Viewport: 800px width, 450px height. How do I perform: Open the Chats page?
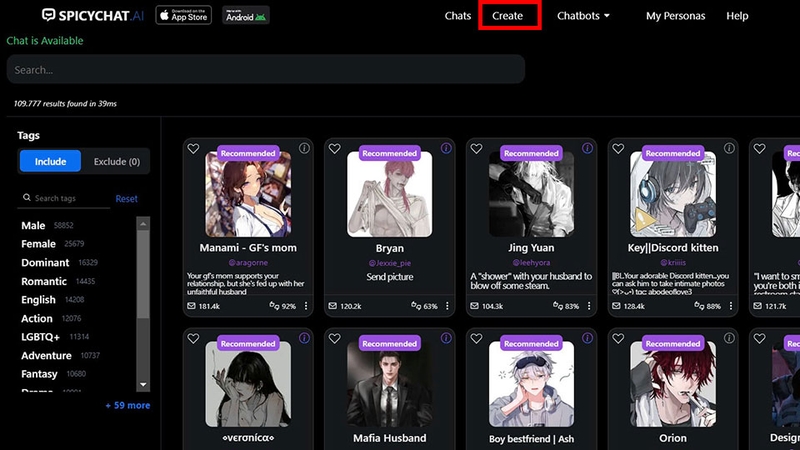(458, 16)
